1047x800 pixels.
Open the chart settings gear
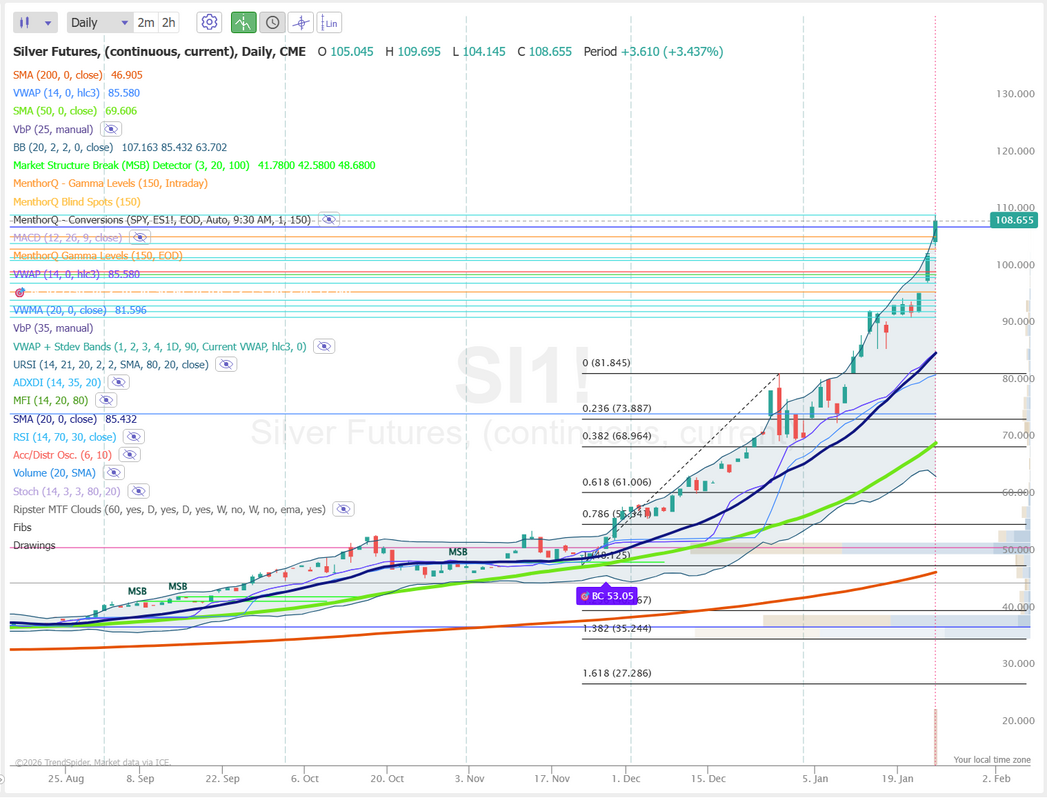point(209,22)
